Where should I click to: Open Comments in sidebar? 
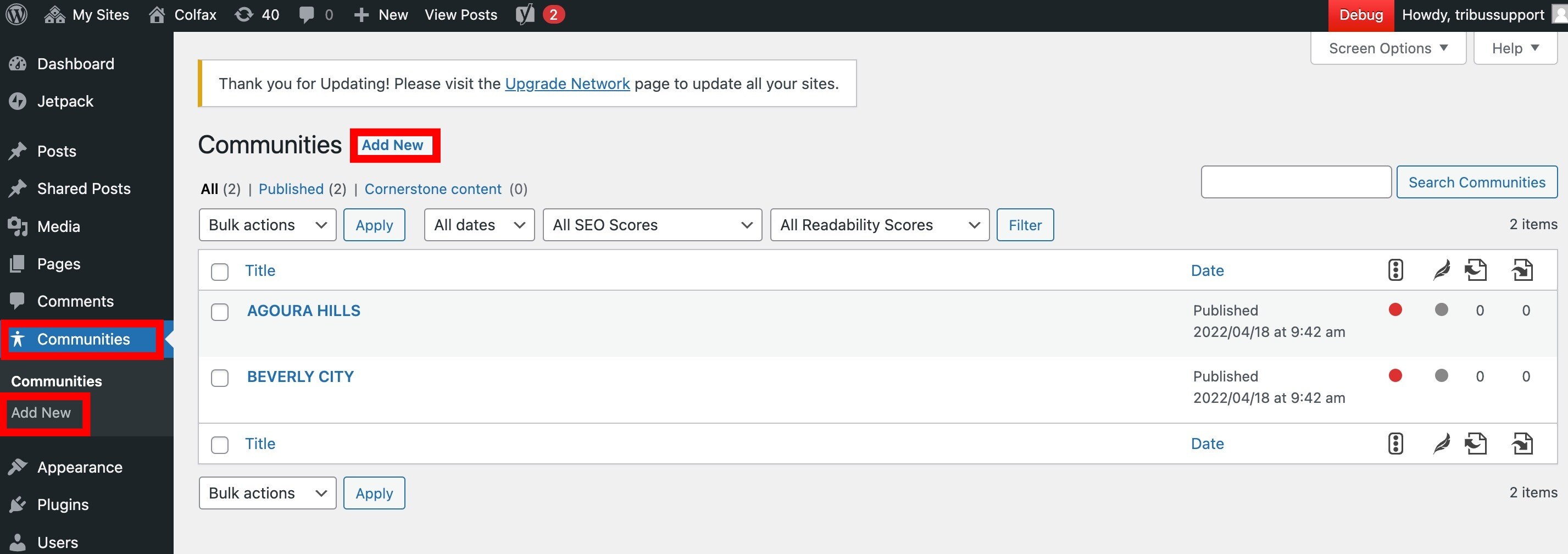[75, 301]
